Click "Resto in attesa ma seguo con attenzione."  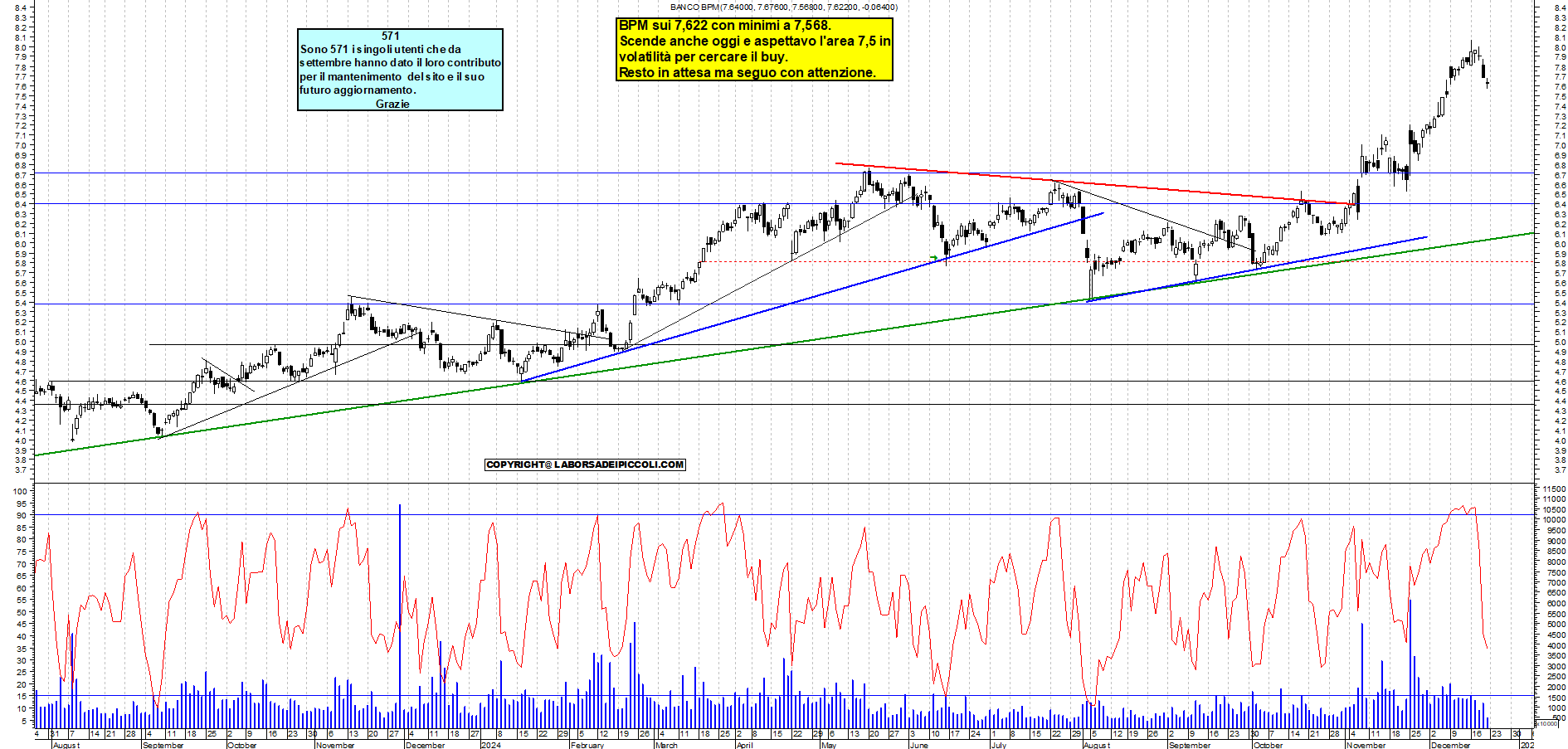coord(747,73)
